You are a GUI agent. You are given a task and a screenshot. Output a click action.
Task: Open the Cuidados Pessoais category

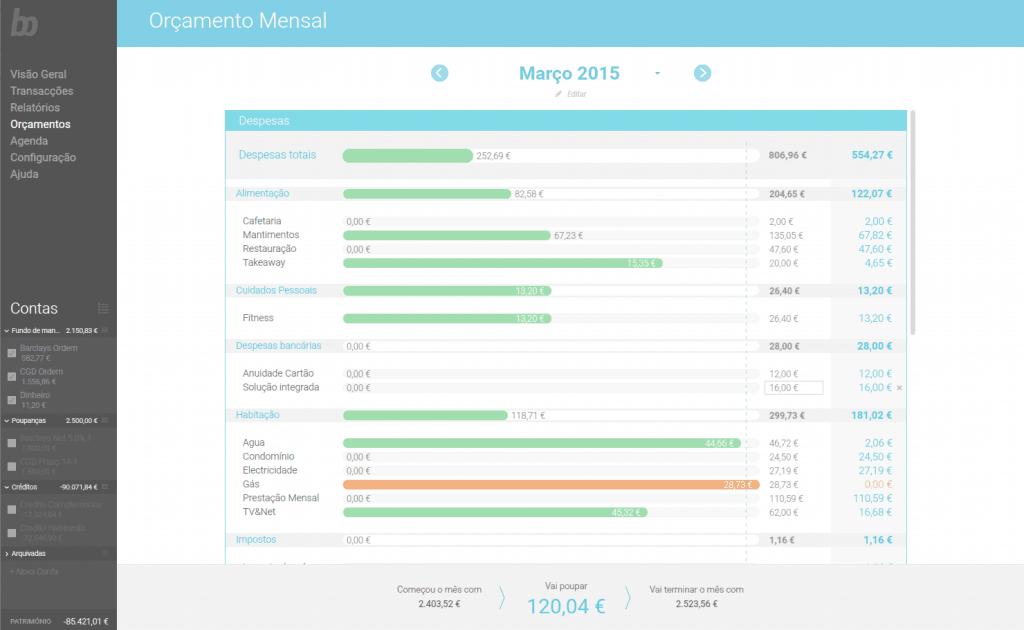coord(276,291)
